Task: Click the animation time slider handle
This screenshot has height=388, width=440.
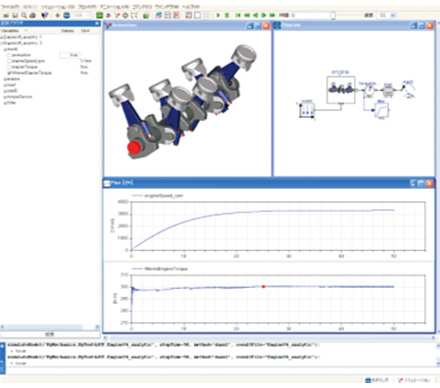Action: click(333, 15)
